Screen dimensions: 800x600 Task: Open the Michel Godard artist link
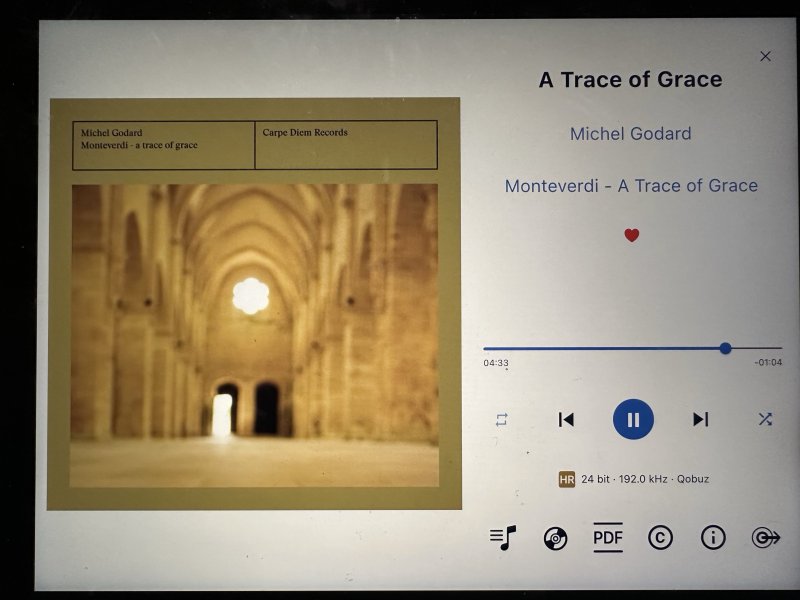tap(631, 134)
